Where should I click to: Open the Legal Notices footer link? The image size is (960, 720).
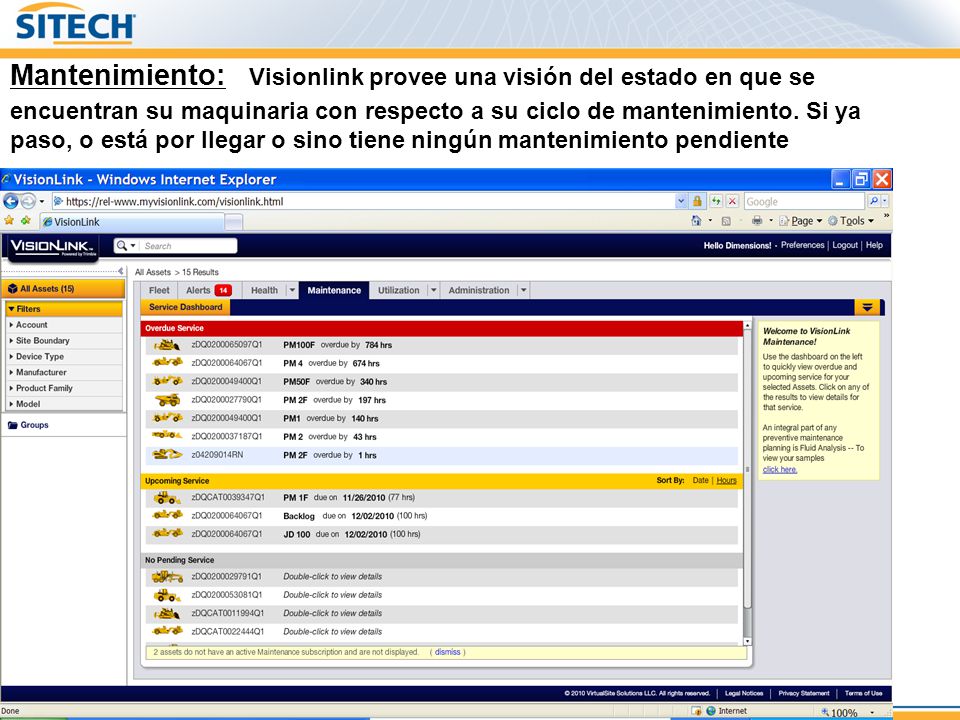pyautogui.click(x=744, y=693)
